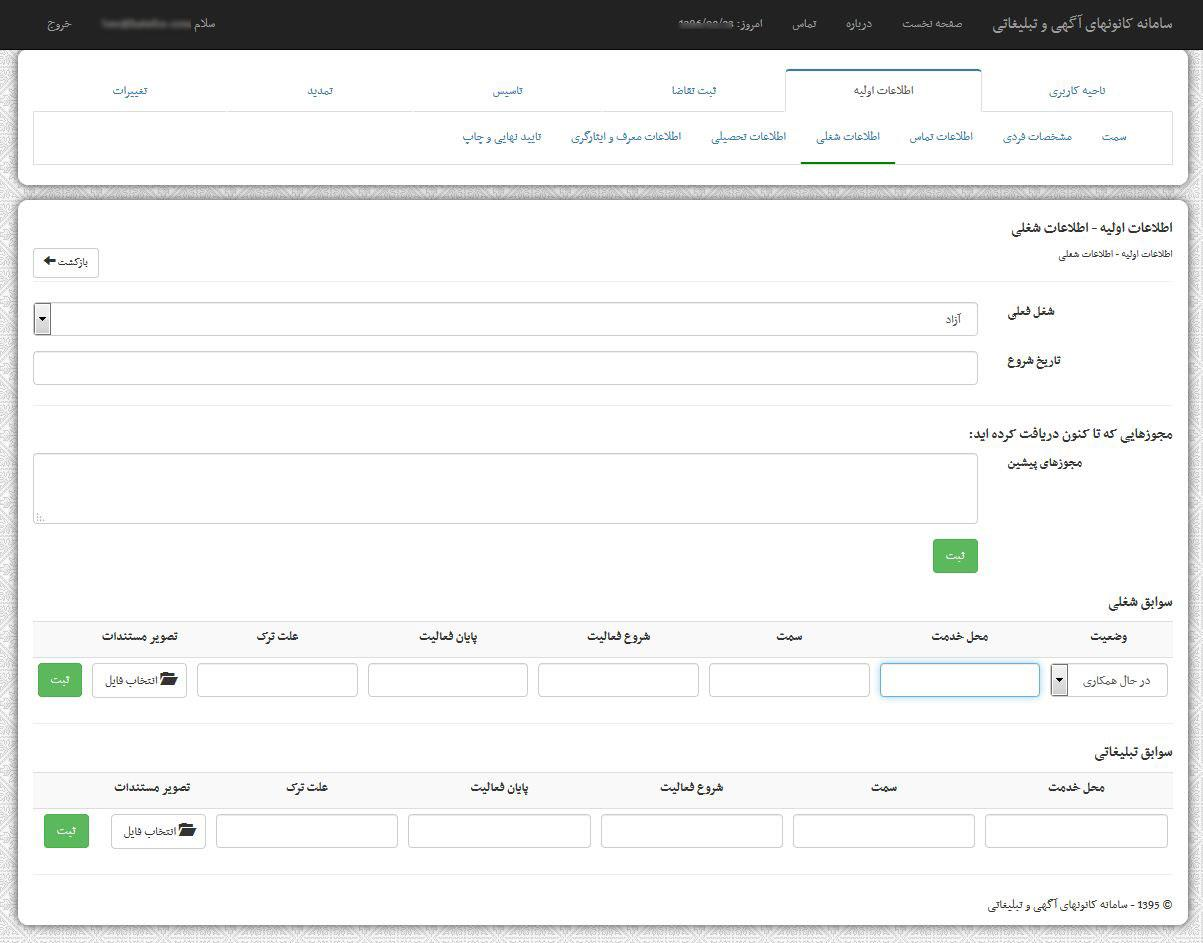Click the اطلاعات اولیه - اطلاعات شغلی breadcrumb text
Viewport: 1203px width, 943px height.
tap(1115, 255)
